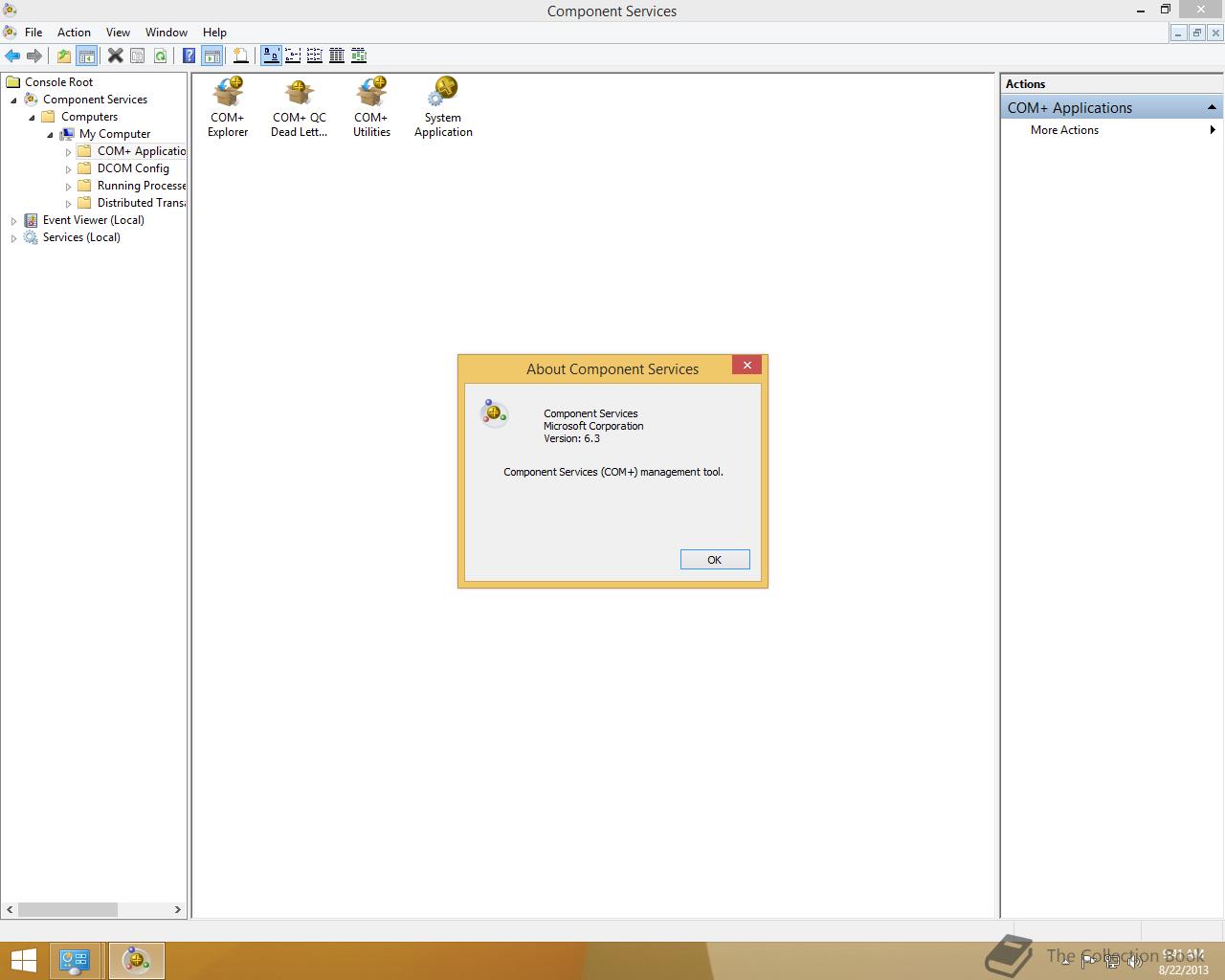Select the COM+ Utilities application icon
The image size is (1225, 980).
click(x=371, y=107)
